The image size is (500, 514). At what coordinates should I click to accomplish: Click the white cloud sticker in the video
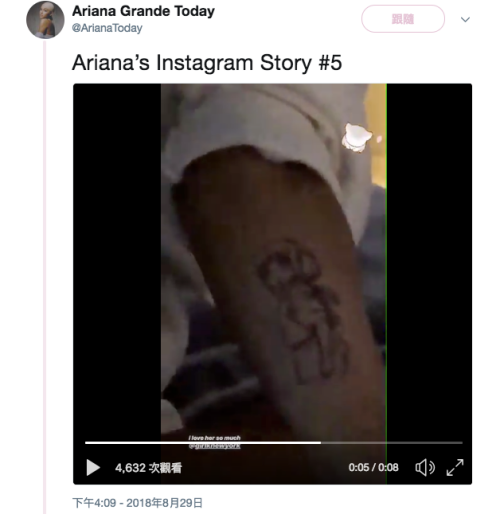[x=356, y=138]
